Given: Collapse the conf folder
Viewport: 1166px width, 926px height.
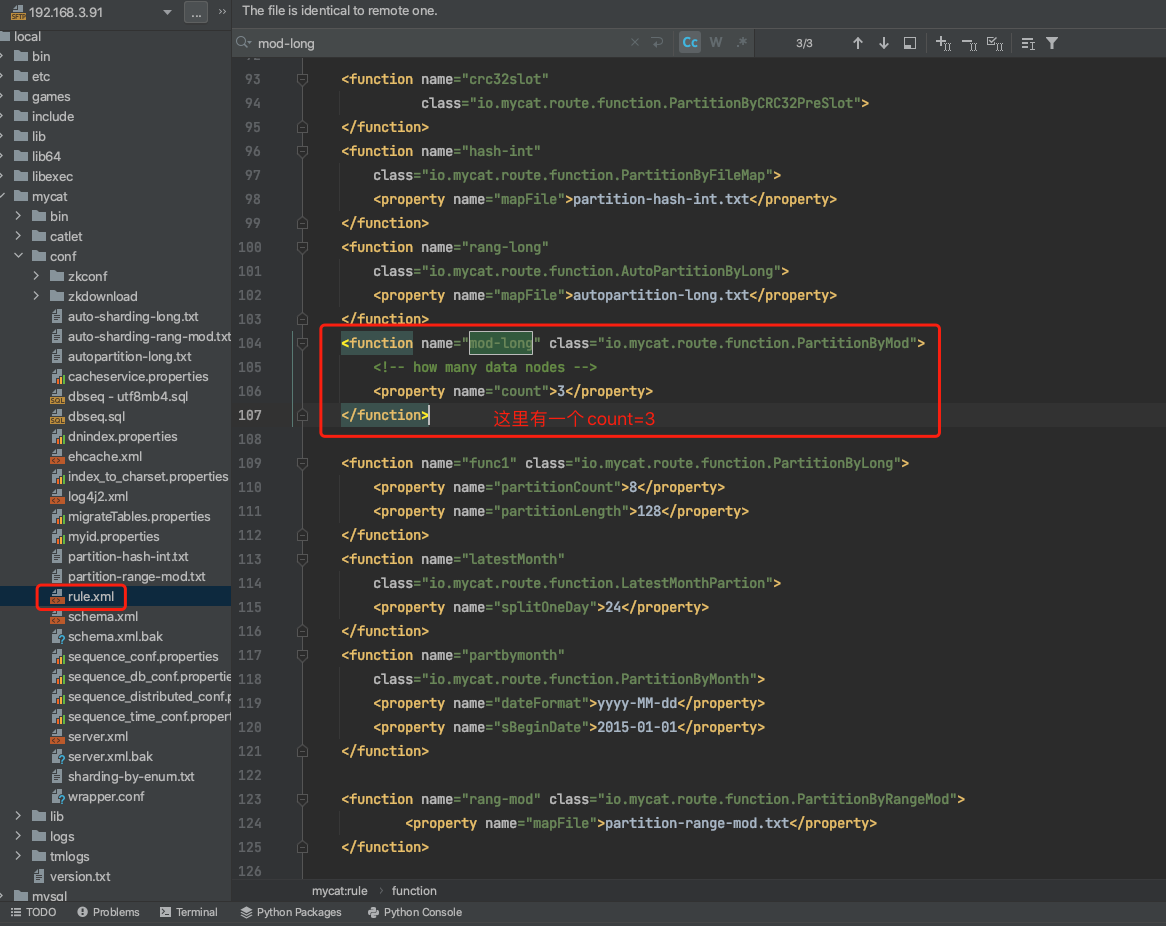Looking at the screenshot, I should [x=18, y=256].
